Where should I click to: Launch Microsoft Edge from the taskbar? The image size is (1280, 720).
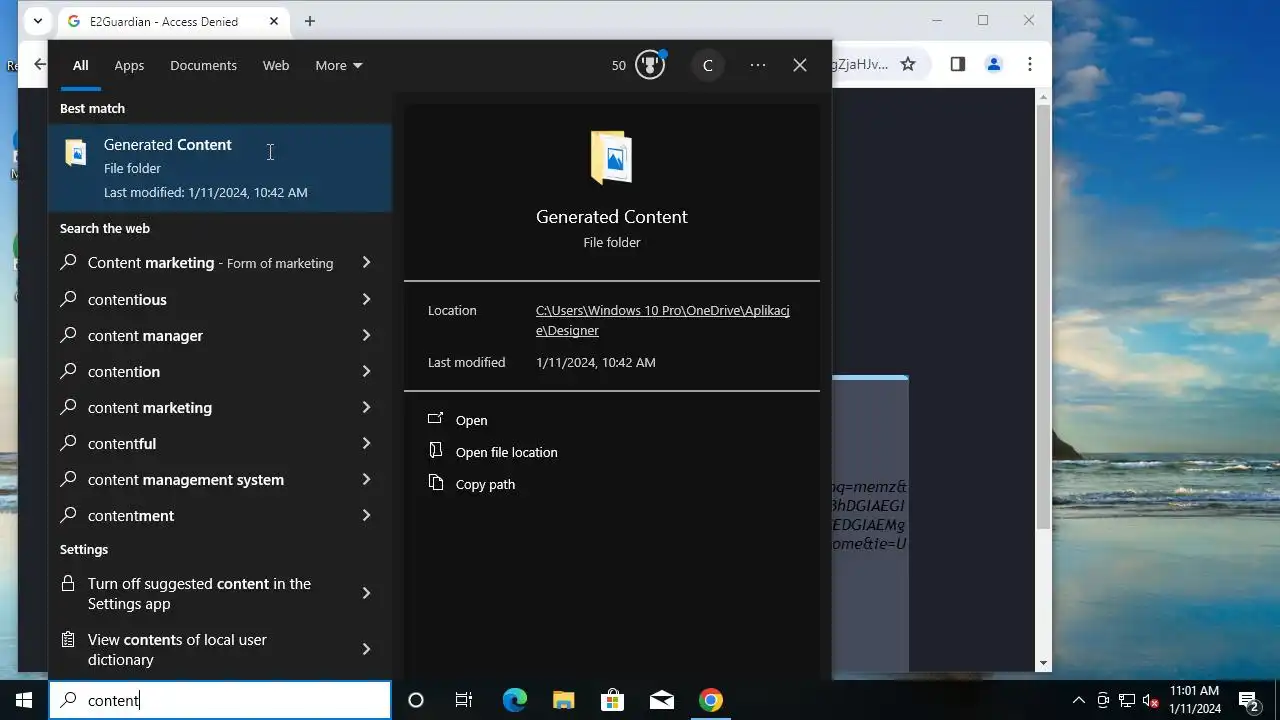pos(514,700)
